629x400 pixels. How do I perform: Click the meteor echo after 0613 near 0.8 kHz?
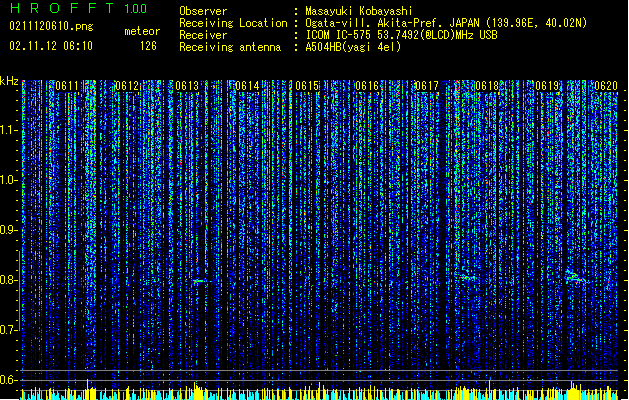[x=201, y=281]
